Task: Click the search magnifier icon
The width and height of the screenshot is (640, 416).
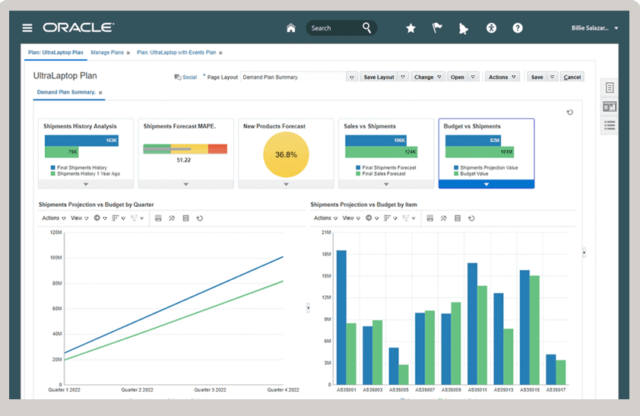Action: 367,28
